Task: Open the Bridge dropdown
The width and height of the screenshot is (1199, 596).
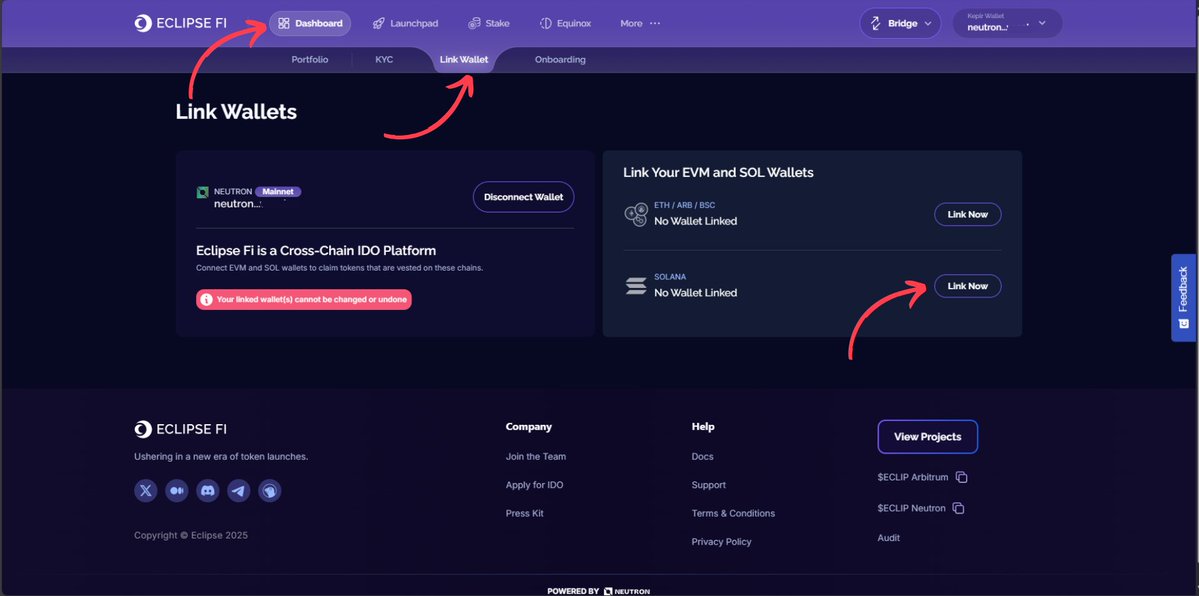Action: click(900, 23)
